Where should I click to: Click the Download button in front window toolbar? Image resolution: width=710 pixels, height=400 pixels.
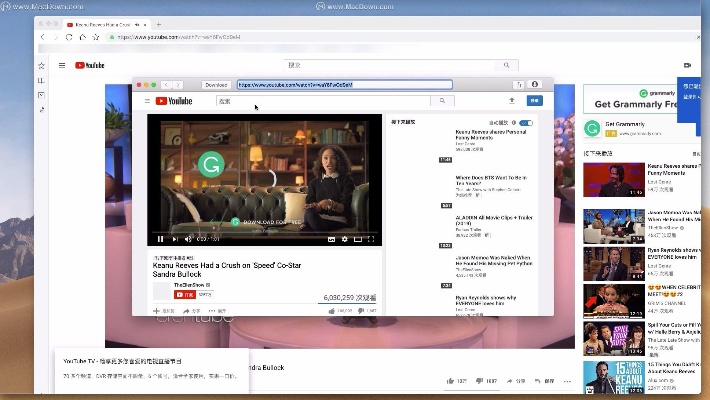(x=216, y=85)
